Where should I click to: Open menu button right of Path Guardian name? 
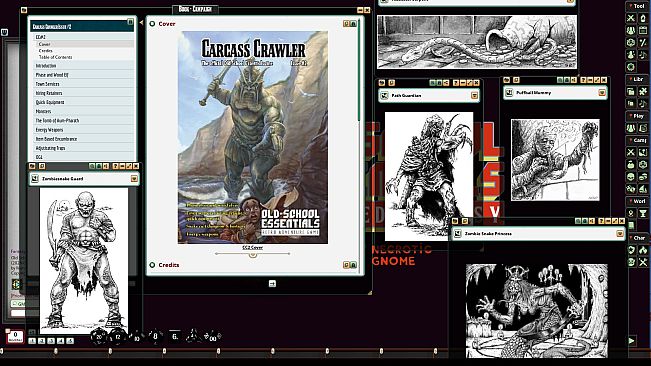(474, 95)
